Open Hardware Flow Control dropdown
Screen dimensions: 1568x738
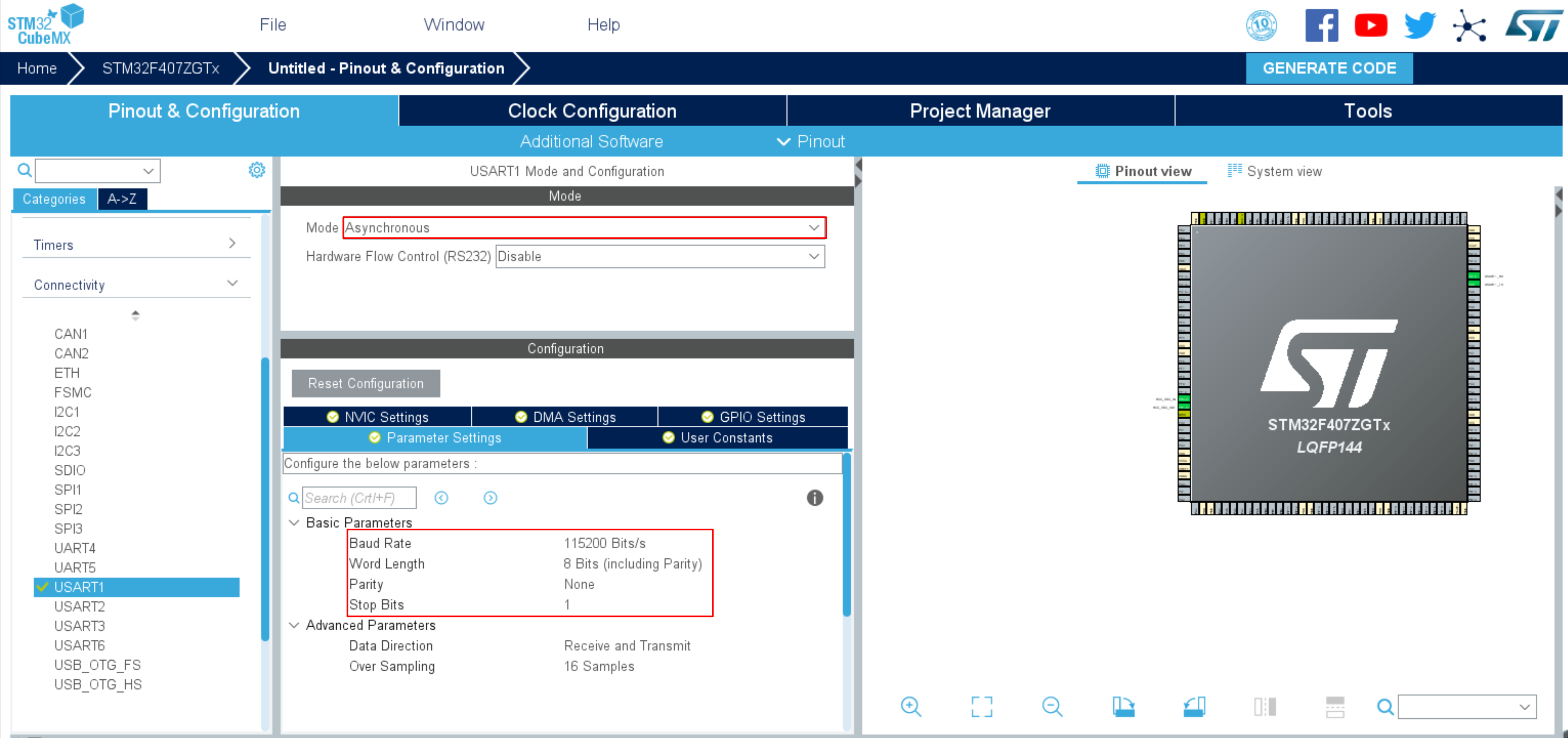660,257
